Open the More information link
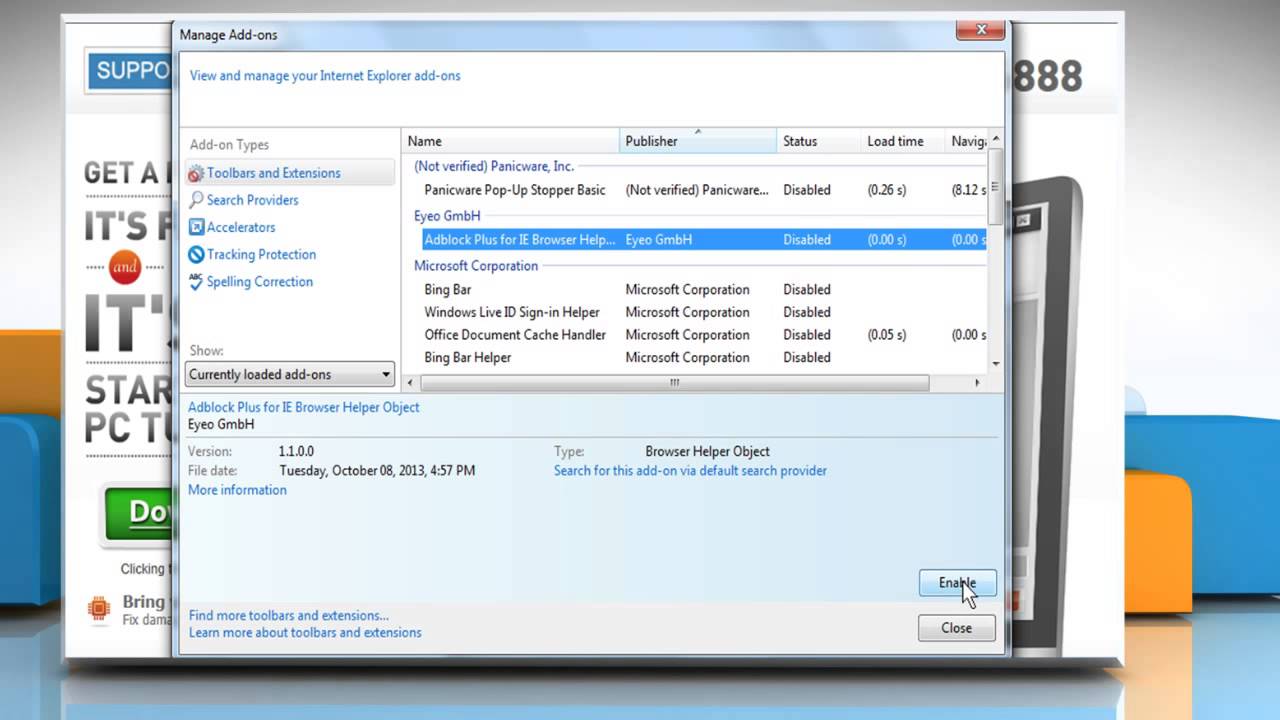Screen dimensions: 1280x720 [x=237, y=490]
